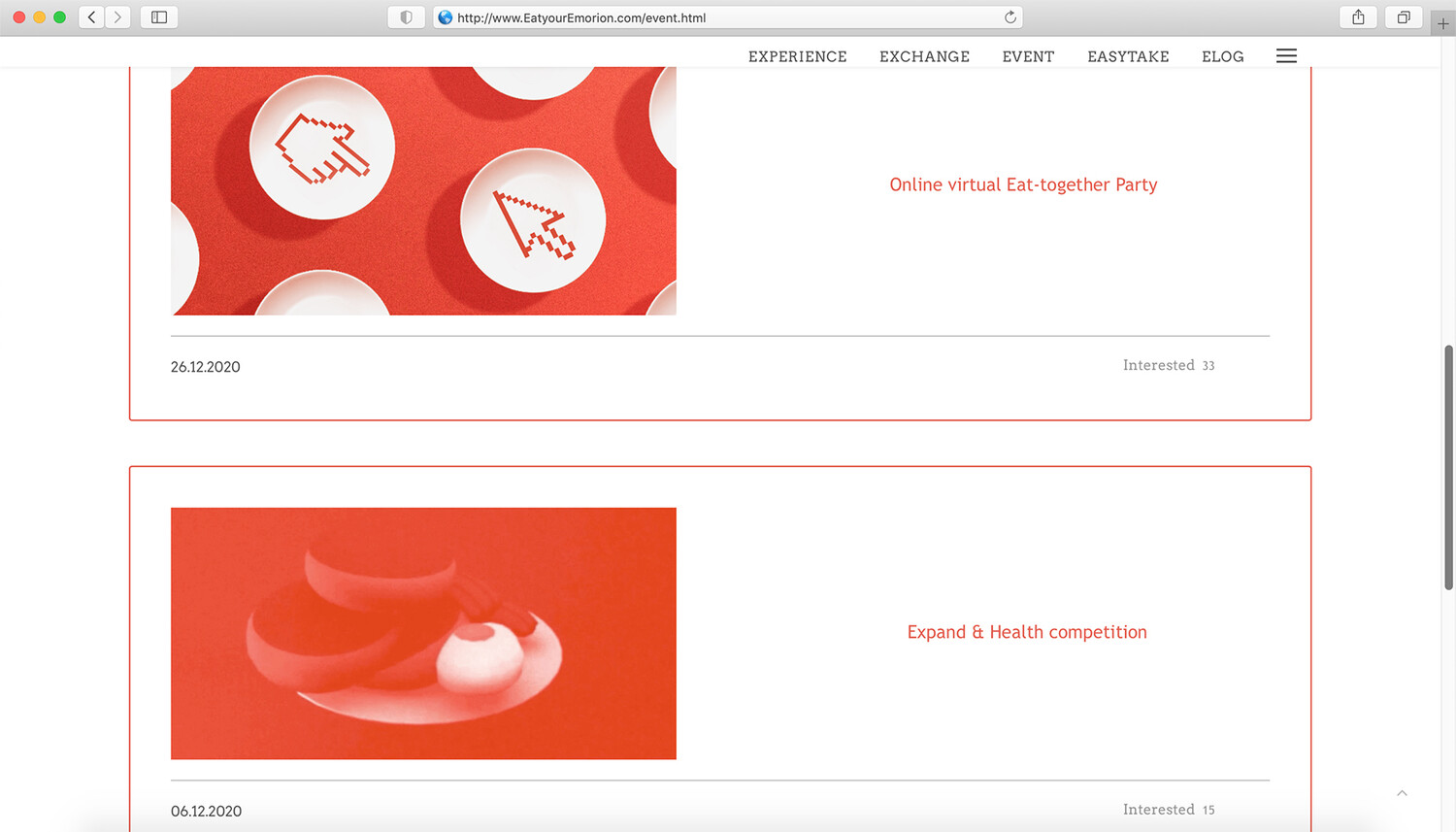
Task: Open the EASYTAKE nav link
Action: coord(1128,56)
